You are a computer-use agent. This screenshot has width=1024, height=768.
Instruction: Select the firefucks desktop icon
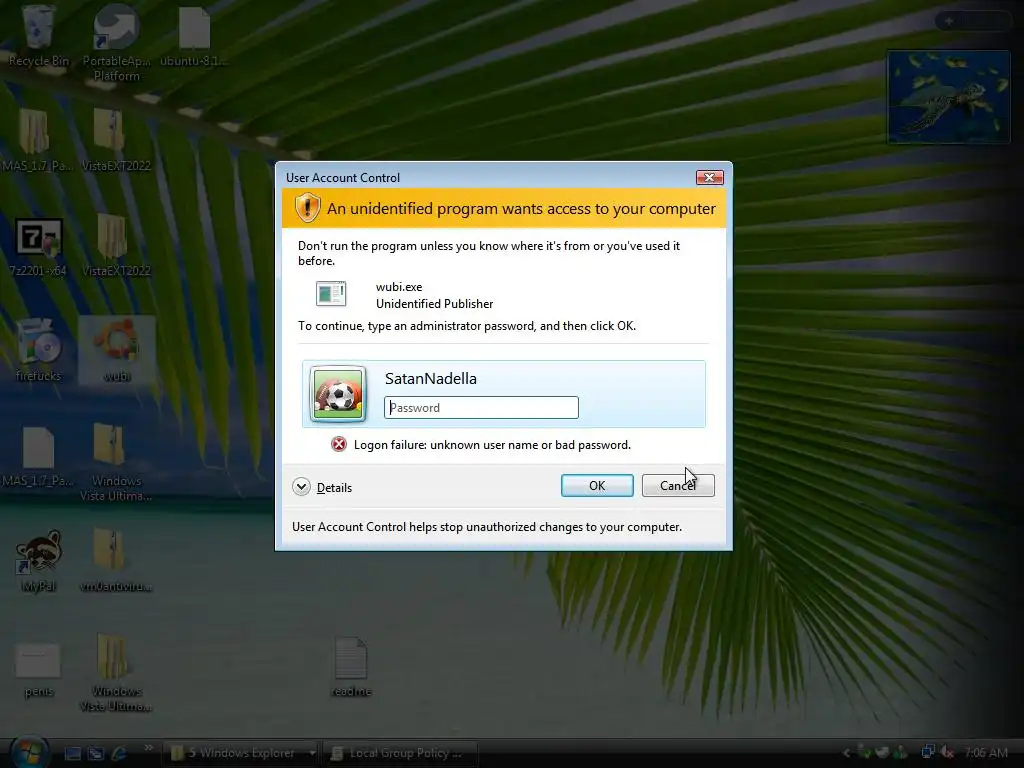coord(39,351)
